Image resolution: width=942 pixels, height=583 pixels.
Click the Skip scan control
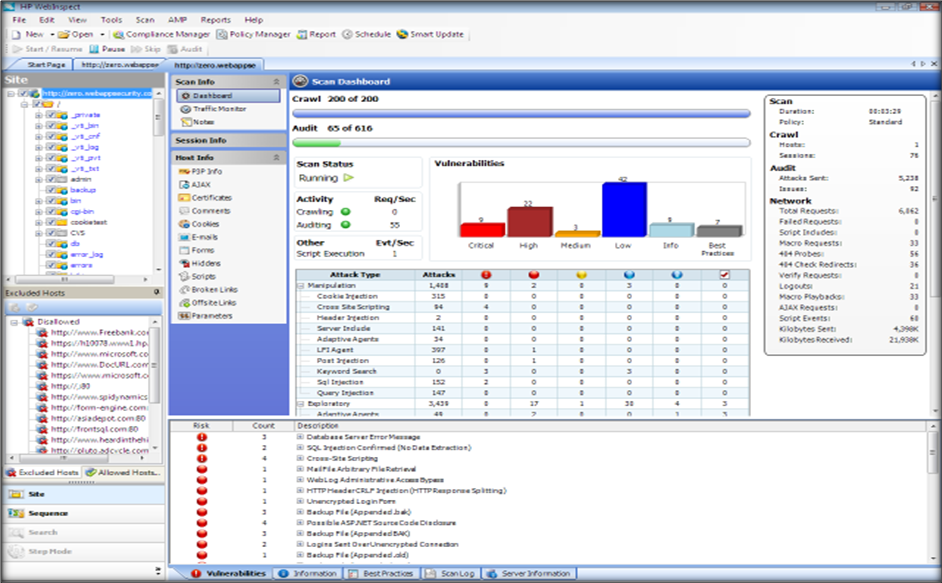145,49
